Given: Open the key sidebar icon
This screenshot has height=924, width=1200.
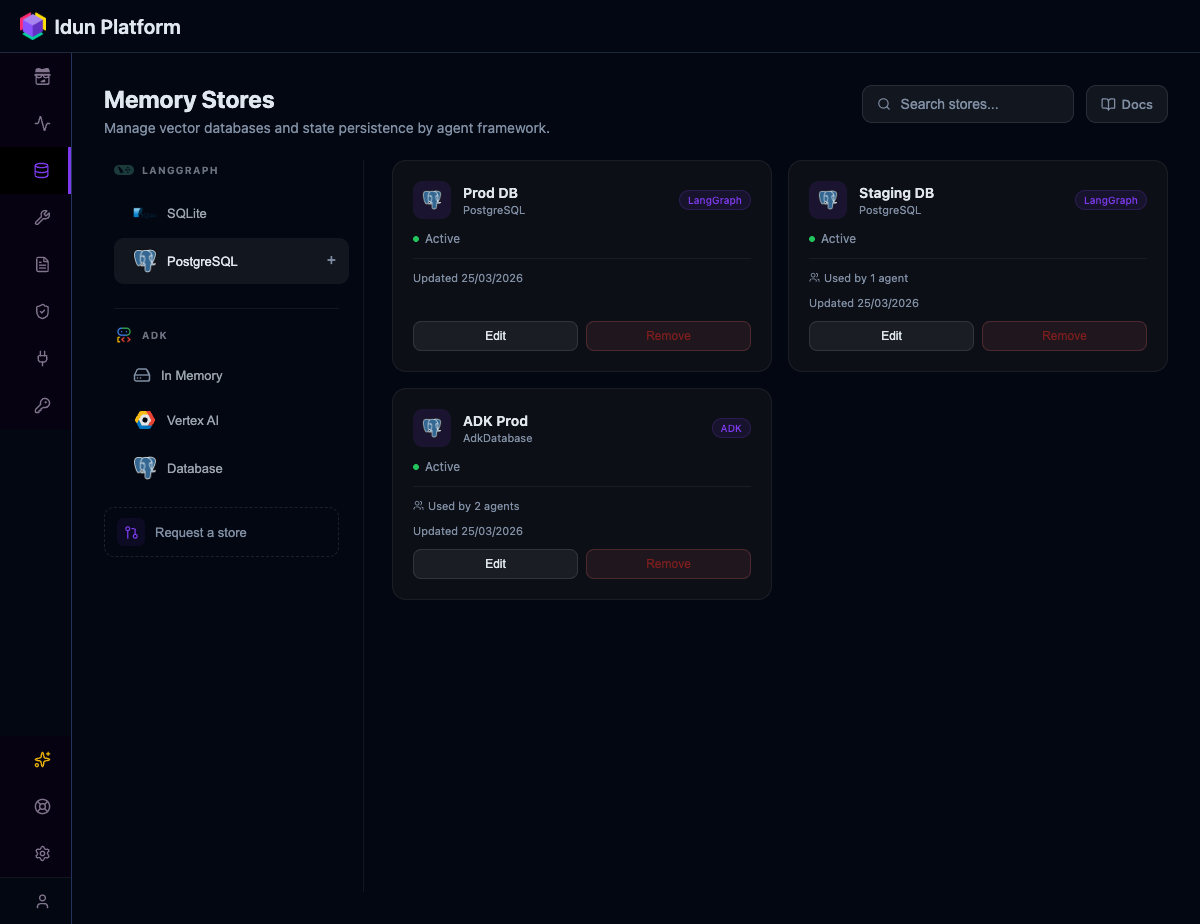Looking at the screenshot, I should click(42, 405).
